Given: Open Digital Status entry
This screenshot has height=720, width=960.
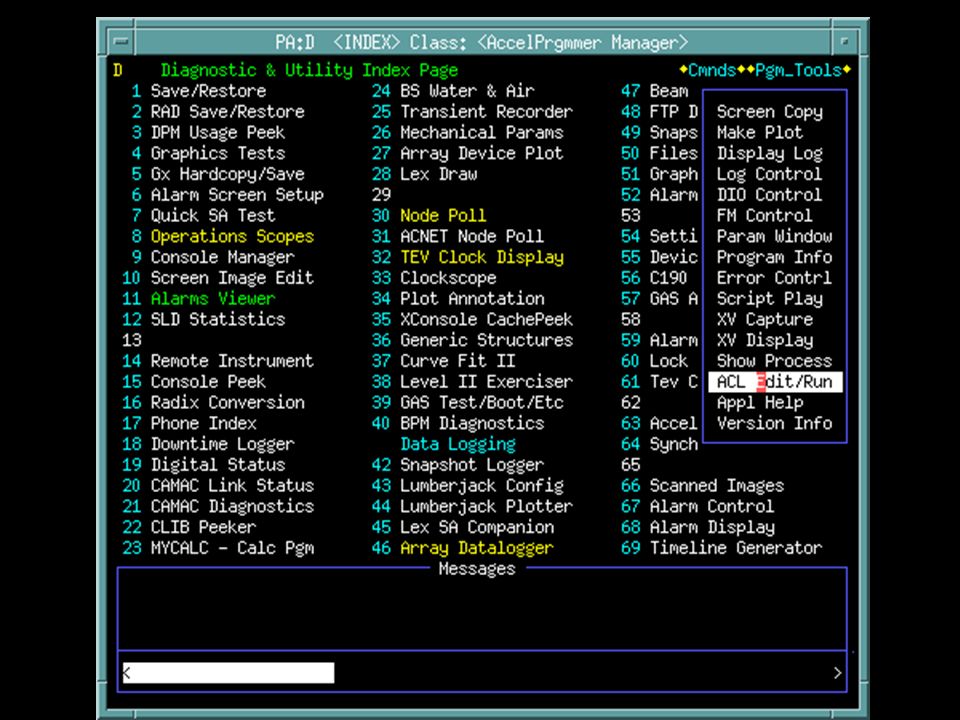Looking at the screenshot, I should pyautogui.click(x=218, y=465).
